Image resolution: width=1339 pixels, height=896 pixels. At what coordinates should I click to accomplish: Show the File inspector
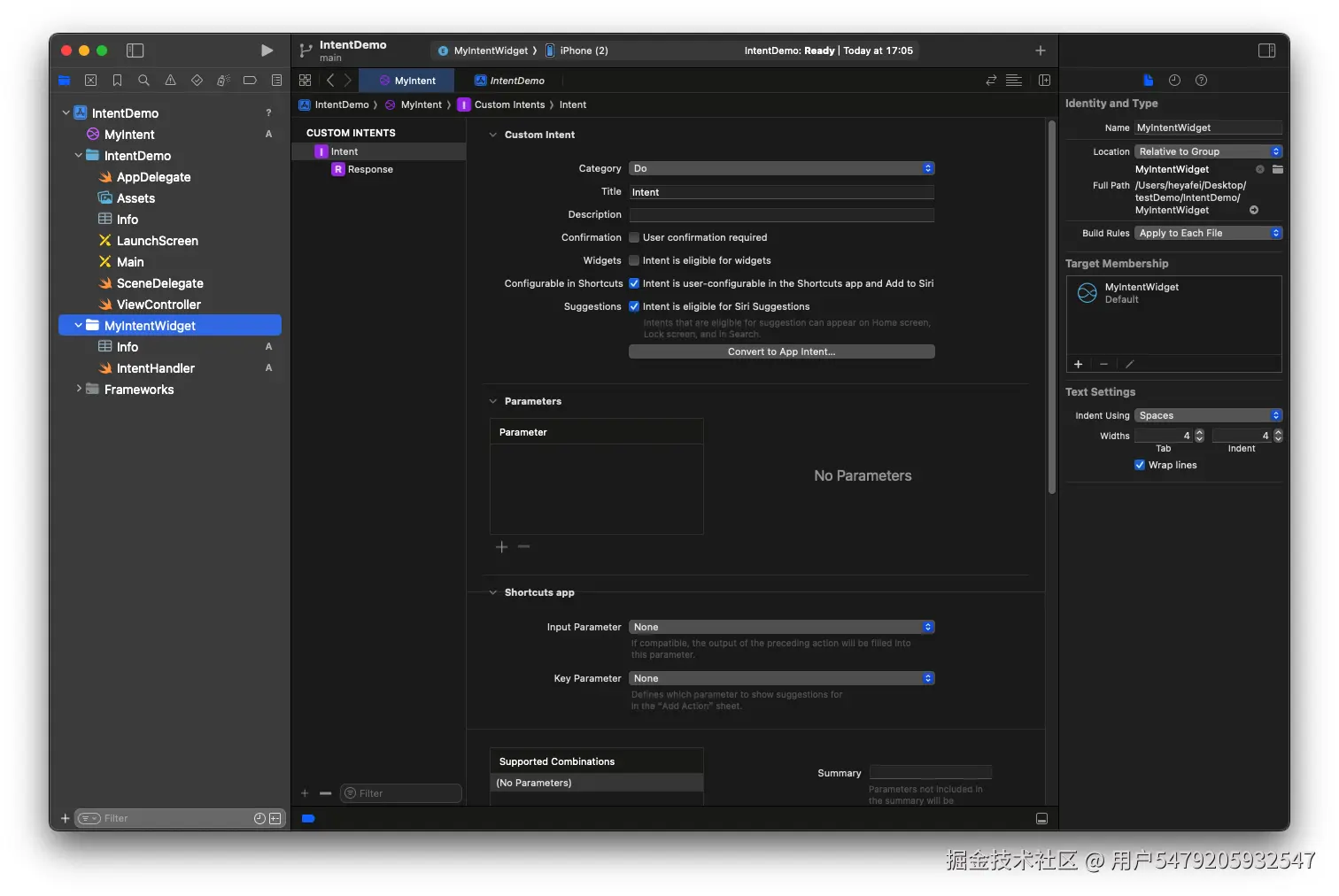click(1148, 81)
